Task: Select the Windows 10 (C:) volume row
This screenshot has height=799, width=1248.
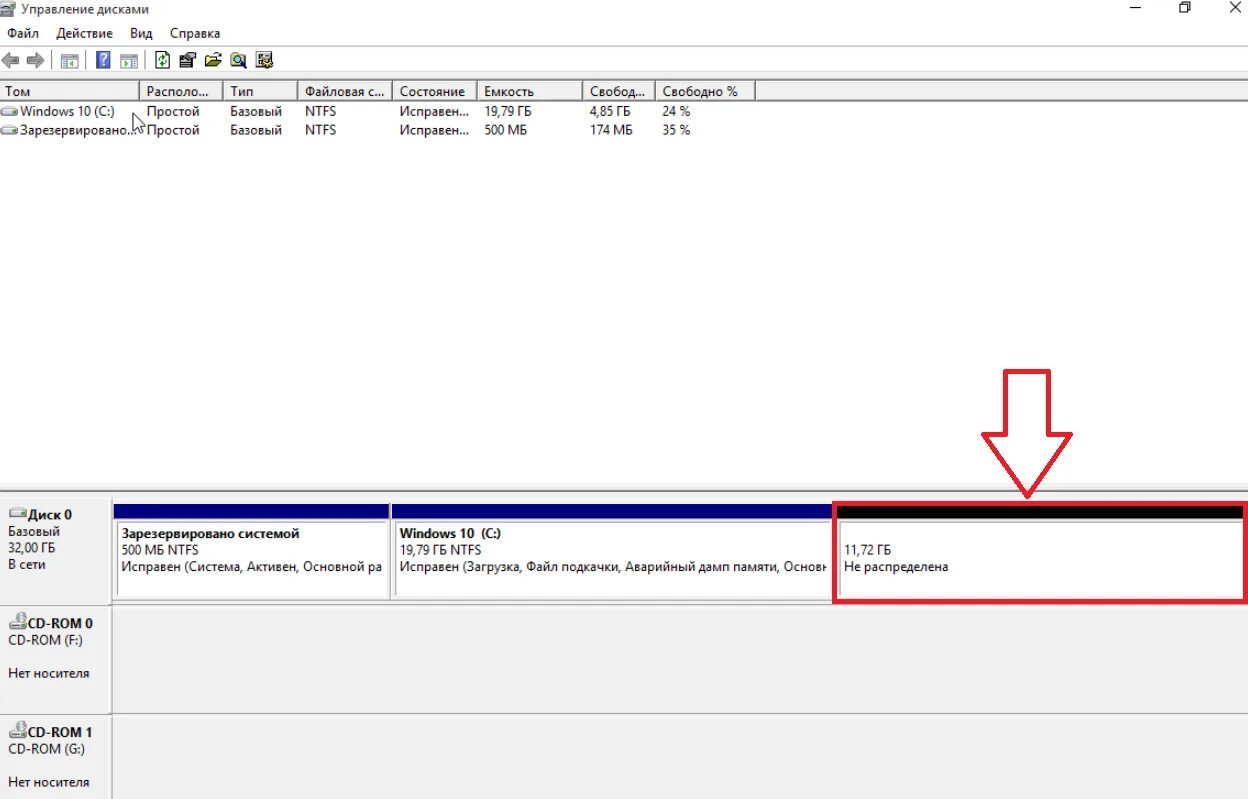Action: (377, 112)
